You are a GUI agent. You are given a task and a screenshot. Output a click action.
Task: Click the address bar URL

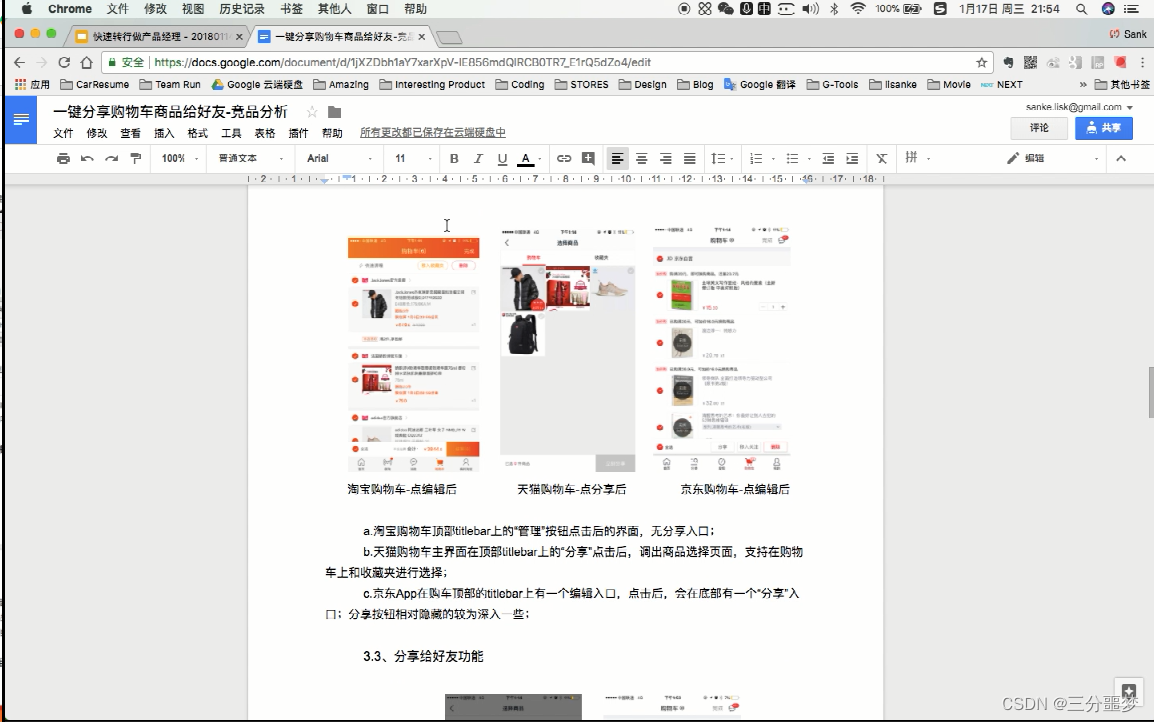pos(403,63)
